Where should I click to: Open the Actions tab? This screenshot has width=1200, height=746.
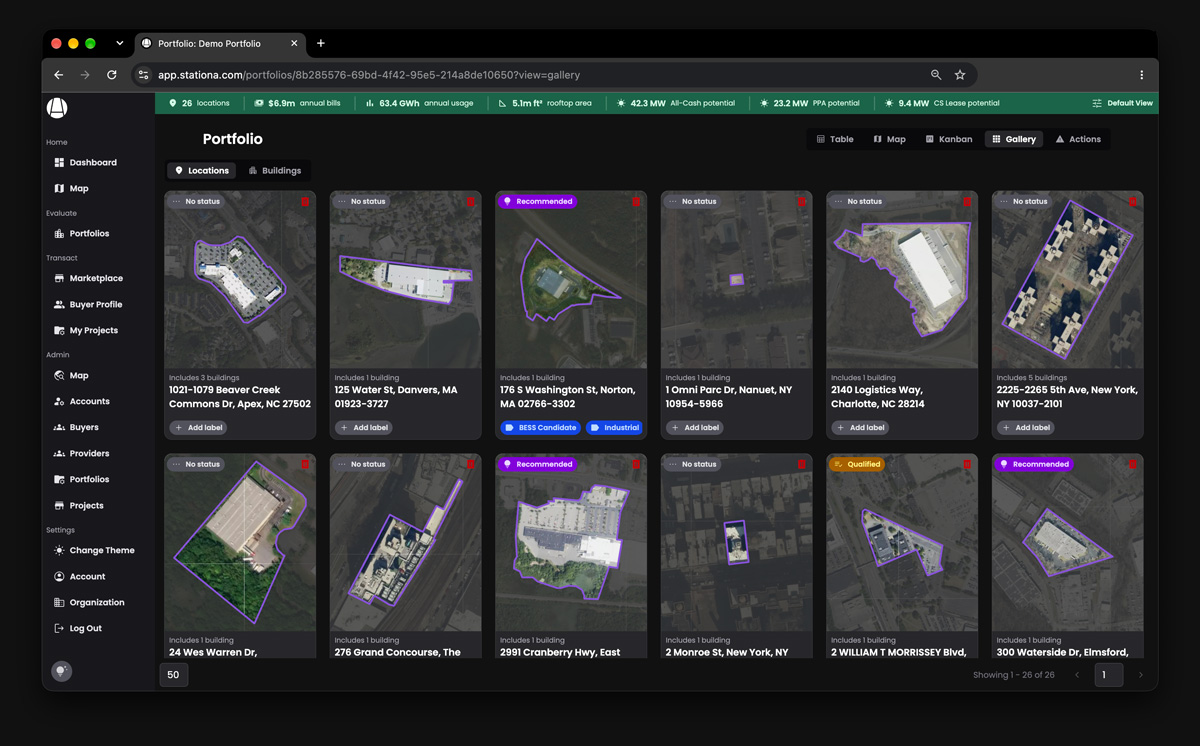click(x=1078, y=139)
